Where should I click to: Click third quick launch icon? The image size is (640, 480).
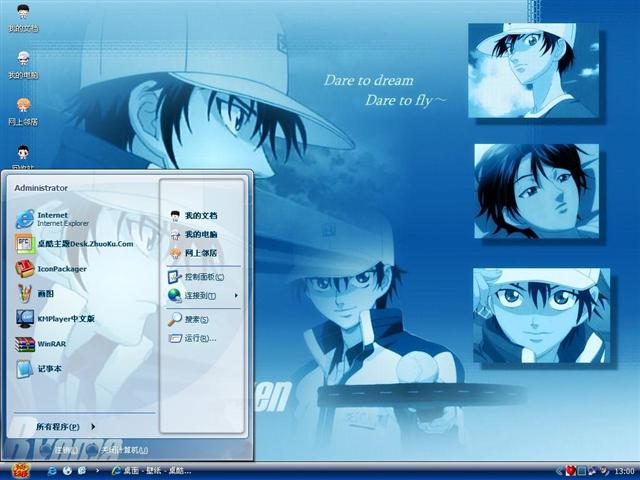point(82,471)
